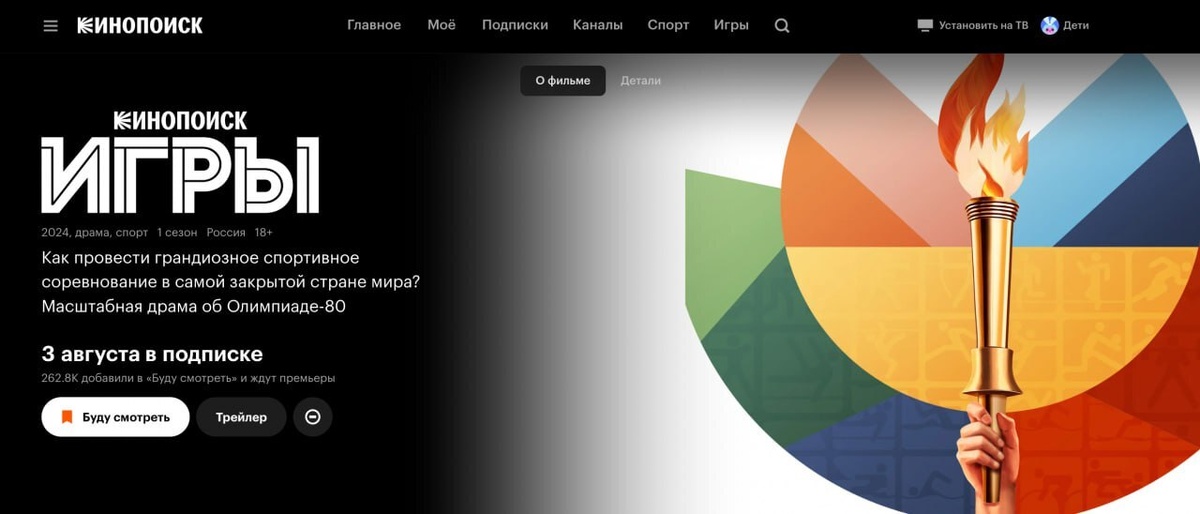Click the Кинопоиск Игры title logo
1200x514 pixels.
180,160
